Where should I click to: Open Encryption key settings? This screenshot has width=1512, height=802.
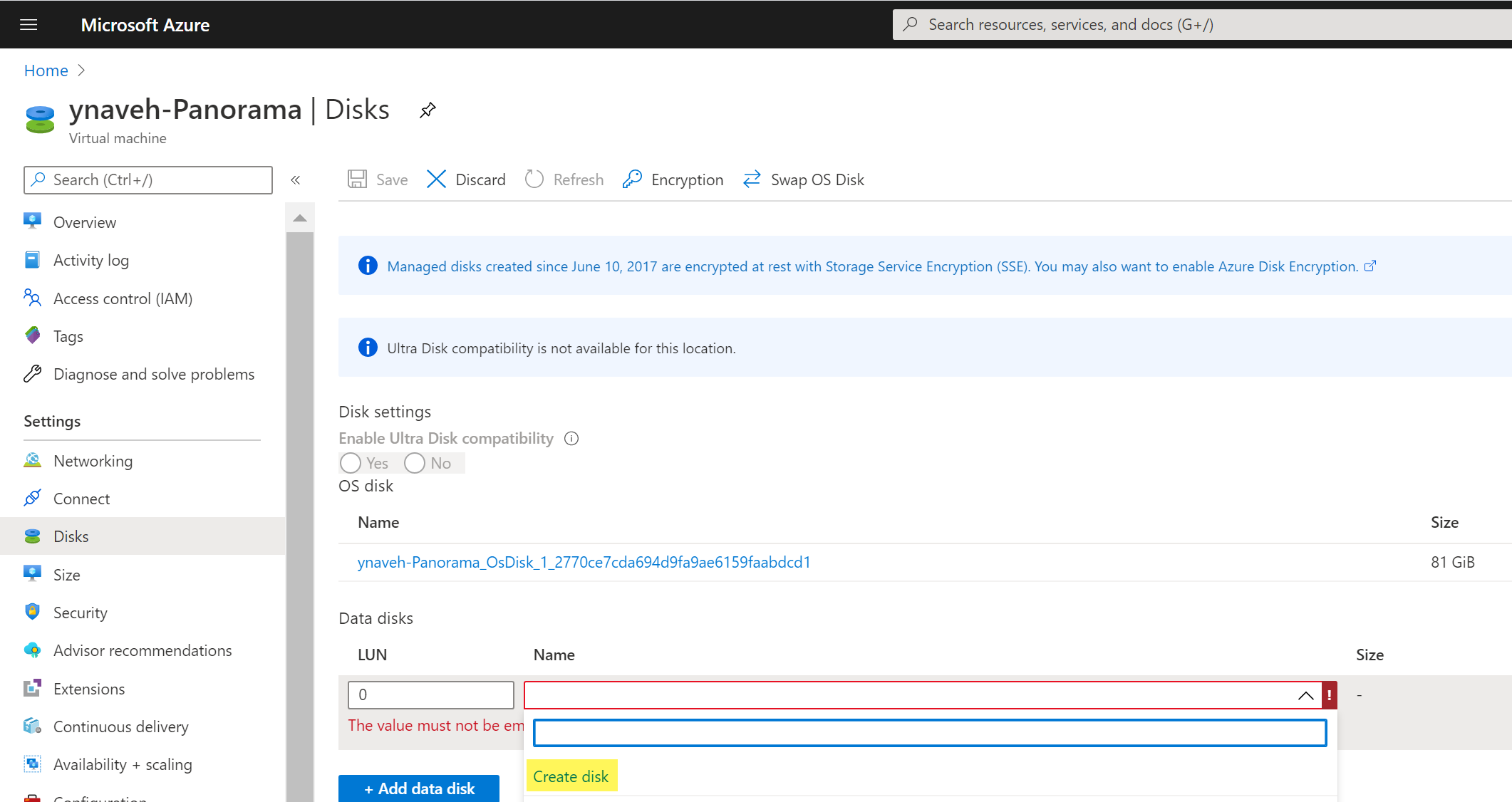tap(673, 179)
